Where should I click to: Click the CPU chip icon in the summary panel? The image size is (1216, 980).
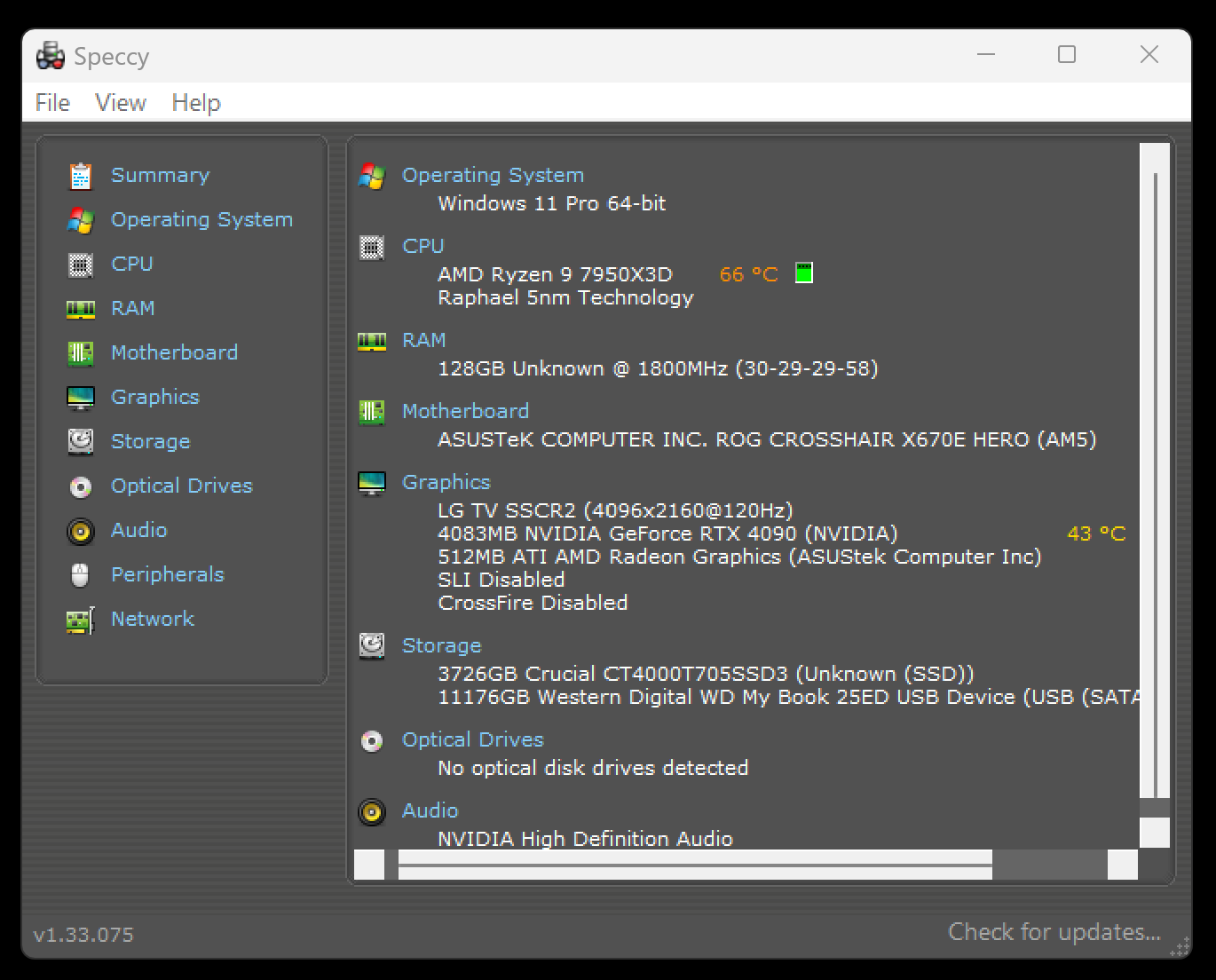[x=372, y=247]
